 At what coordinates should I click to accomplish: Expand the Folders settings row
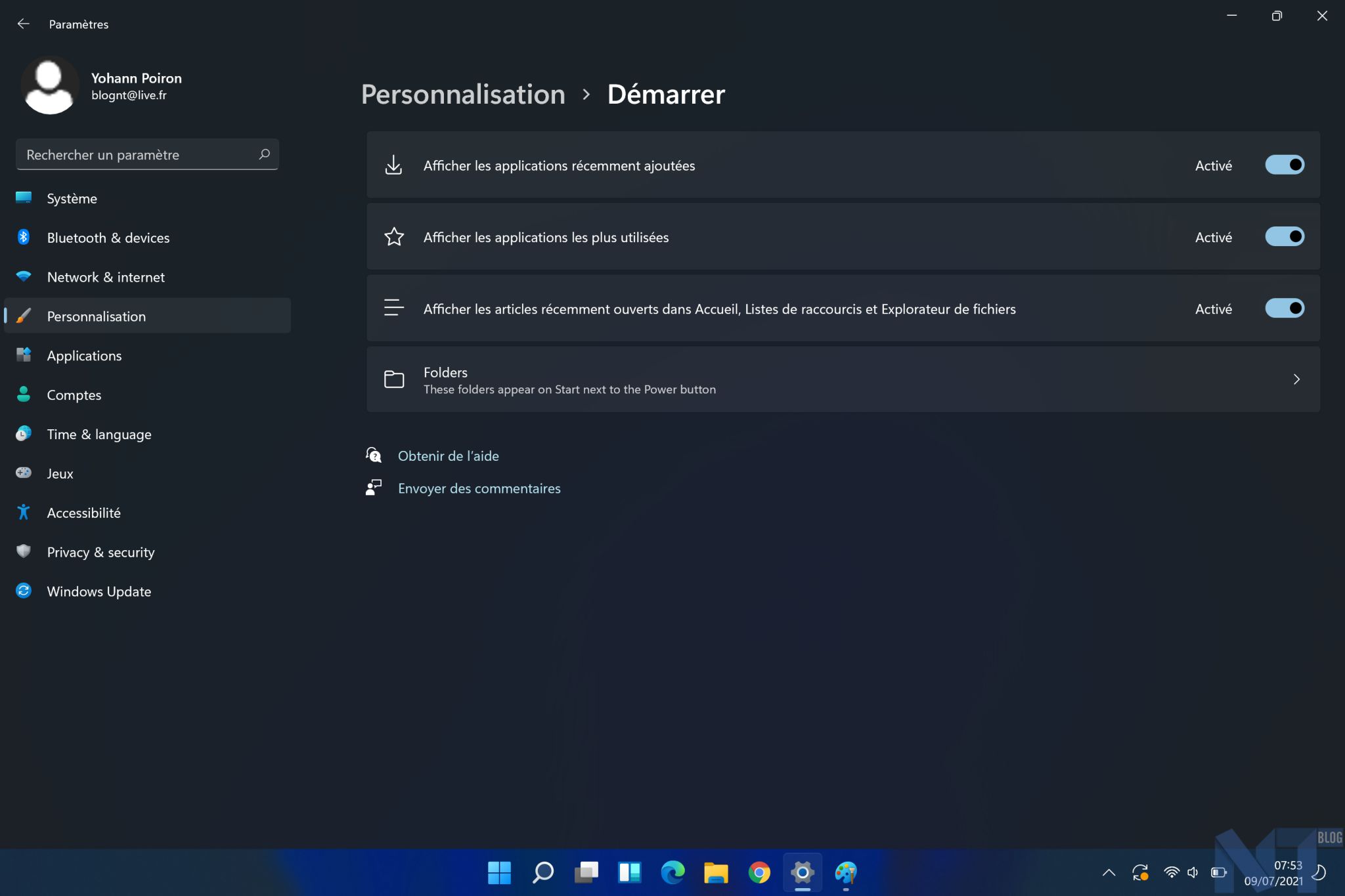click(1296, 379)
